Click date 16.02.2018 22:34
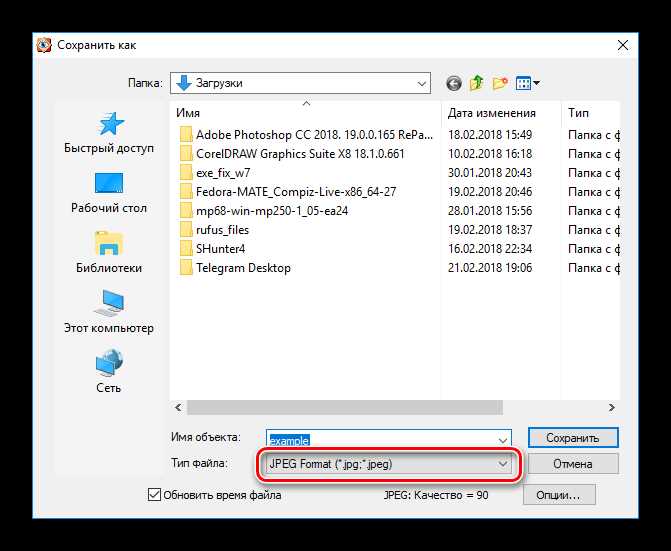The width and height of the screenshot is (671, 551). pyautogui.click(x=490, y=249)
